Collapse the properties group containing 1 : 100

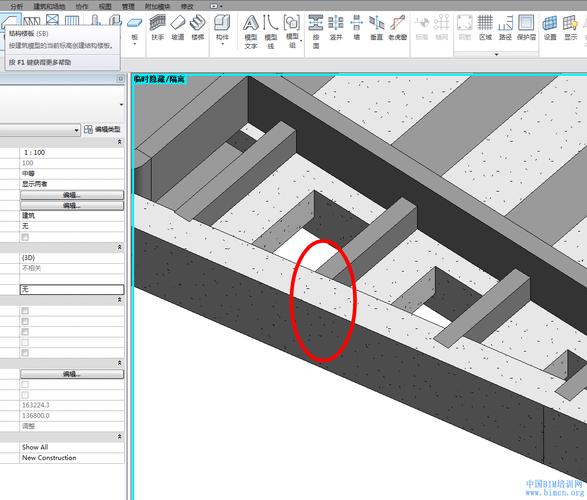point(120,142)
